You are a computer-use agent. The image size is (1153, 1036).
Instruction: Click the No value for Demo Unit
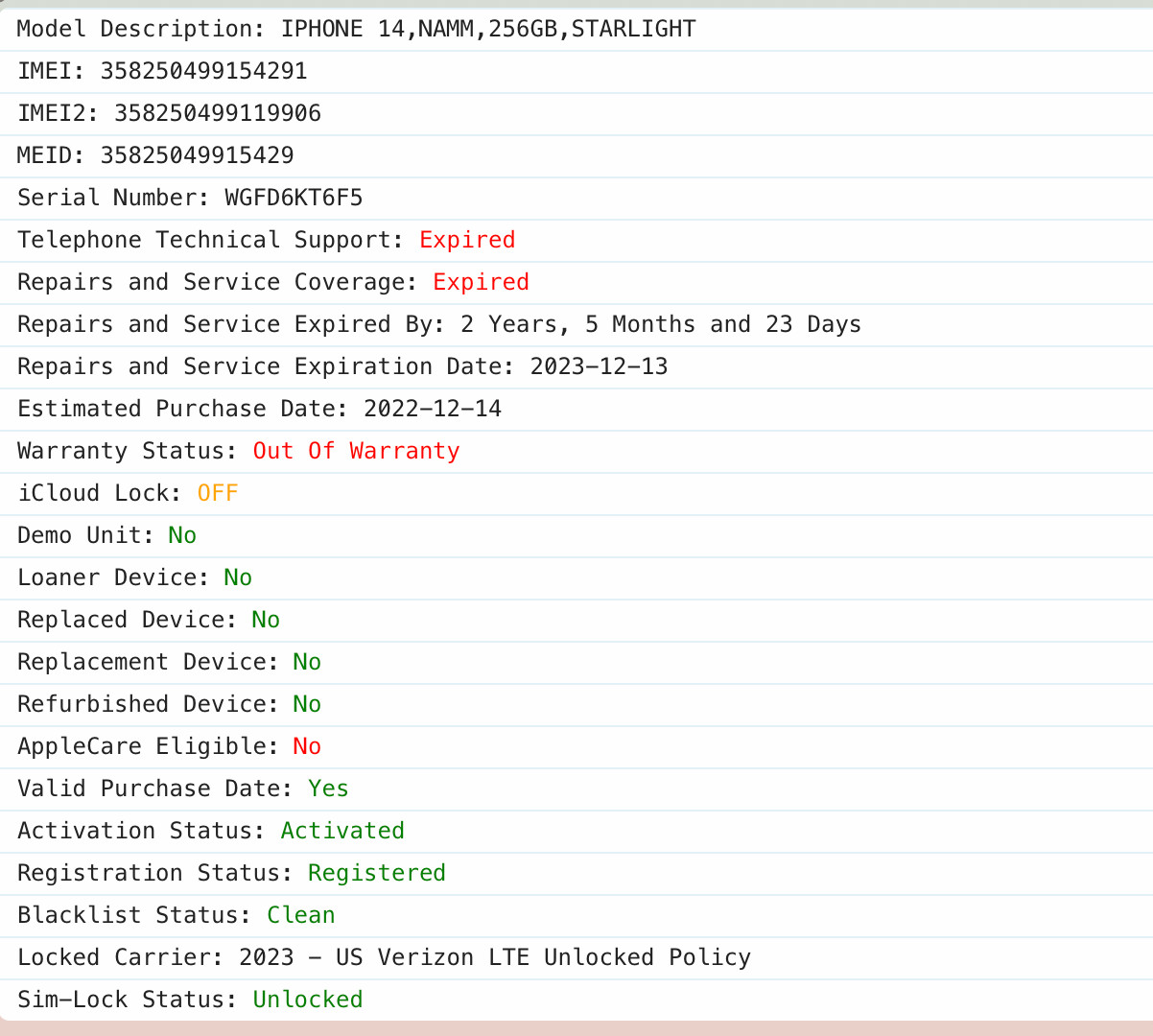pos(182,535)
